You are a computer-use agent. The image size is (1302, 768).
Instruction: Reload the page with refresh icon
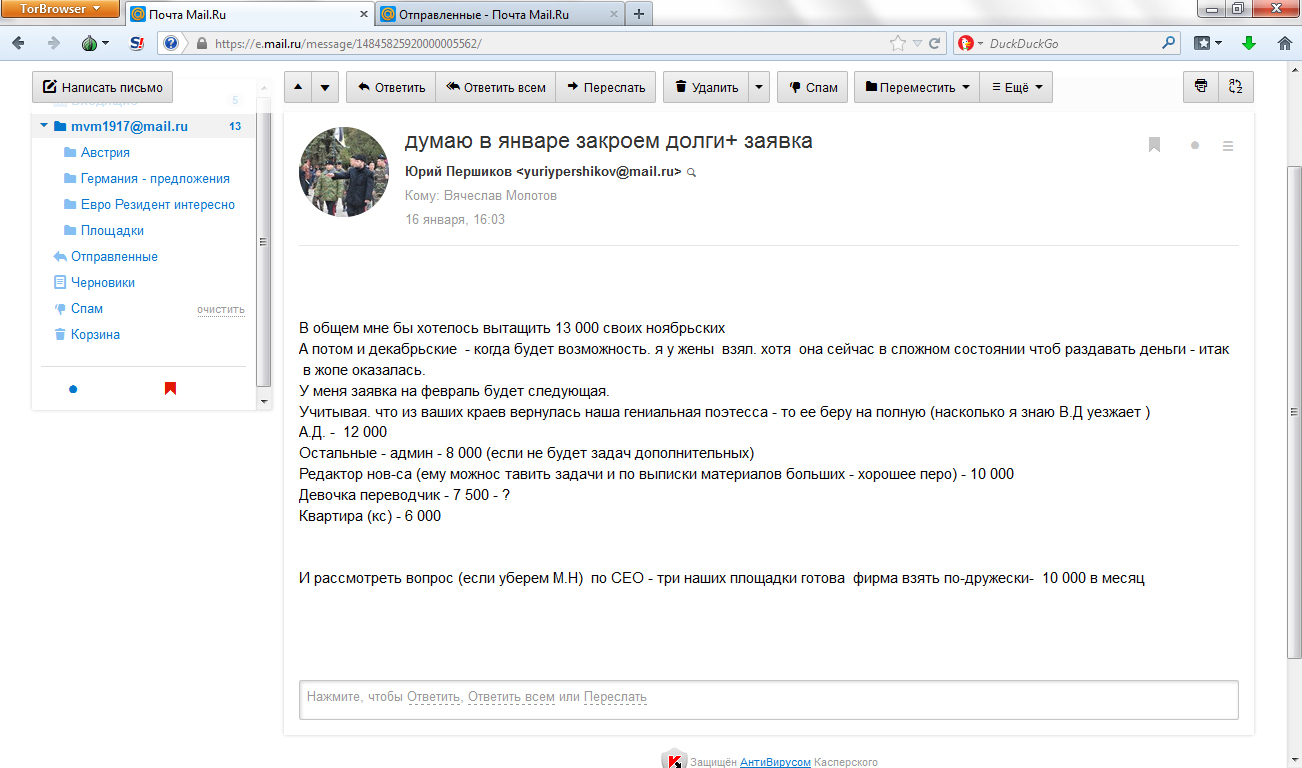click(x=935, y=44)
